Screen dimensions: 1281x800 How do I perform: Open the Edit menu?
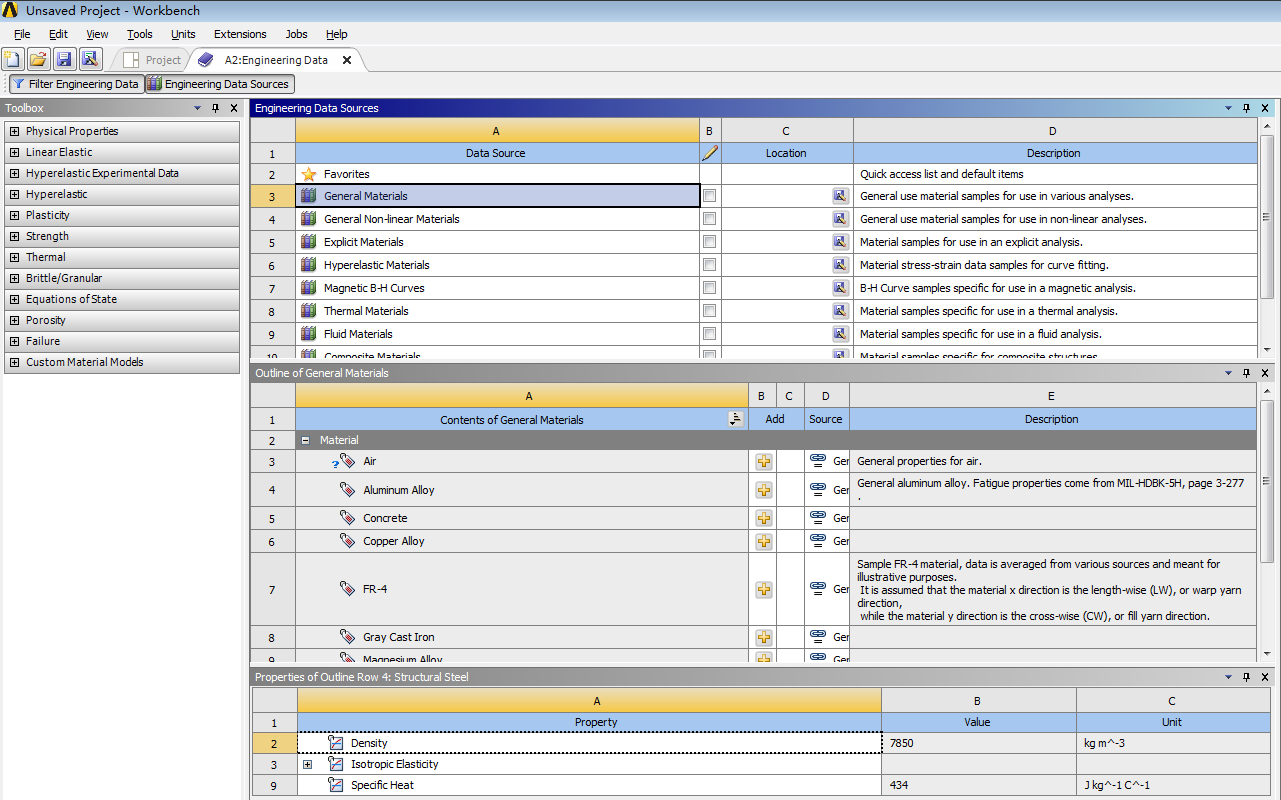(58, 34)
